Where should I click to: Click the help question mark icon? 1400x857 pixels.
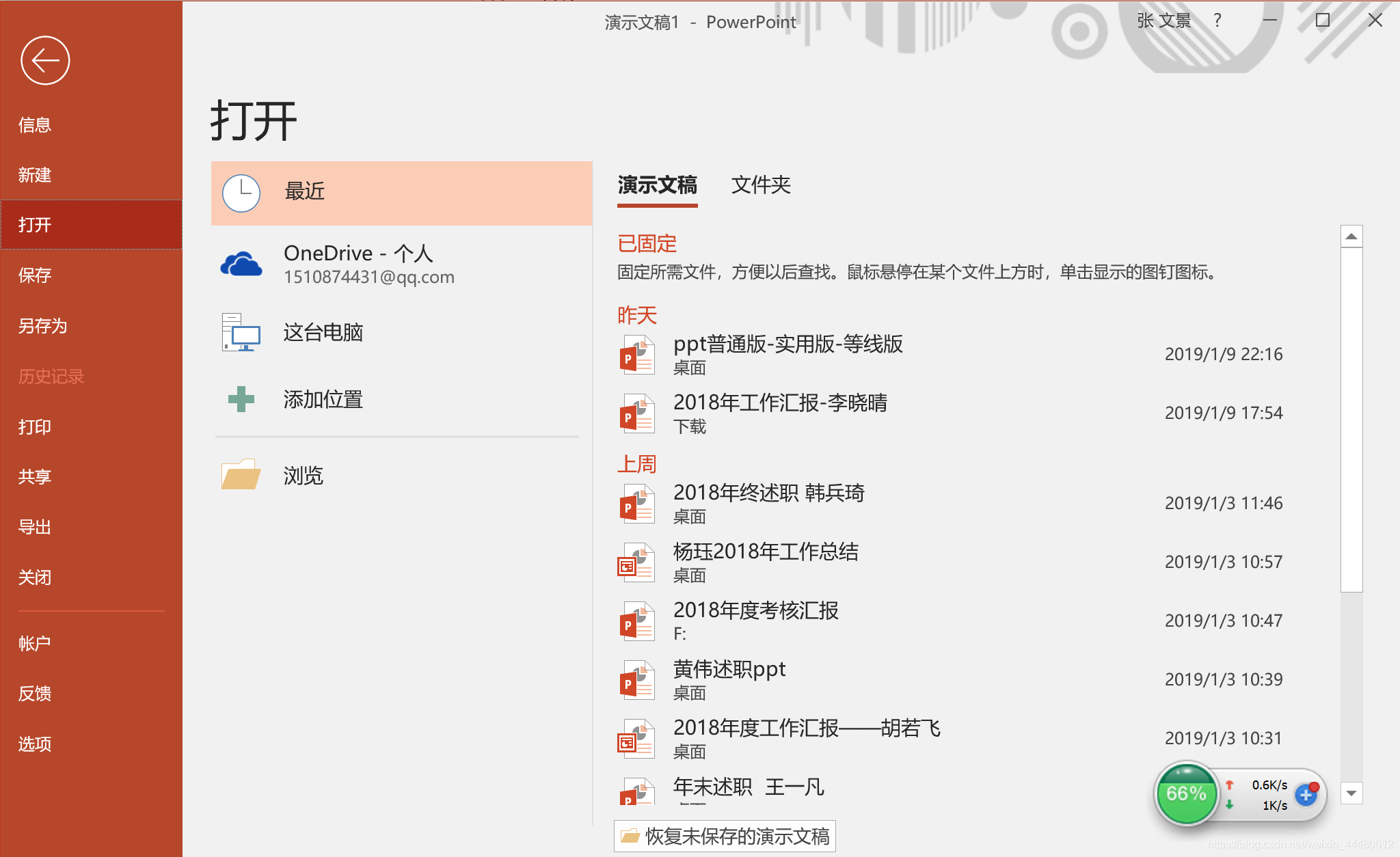1217,21
